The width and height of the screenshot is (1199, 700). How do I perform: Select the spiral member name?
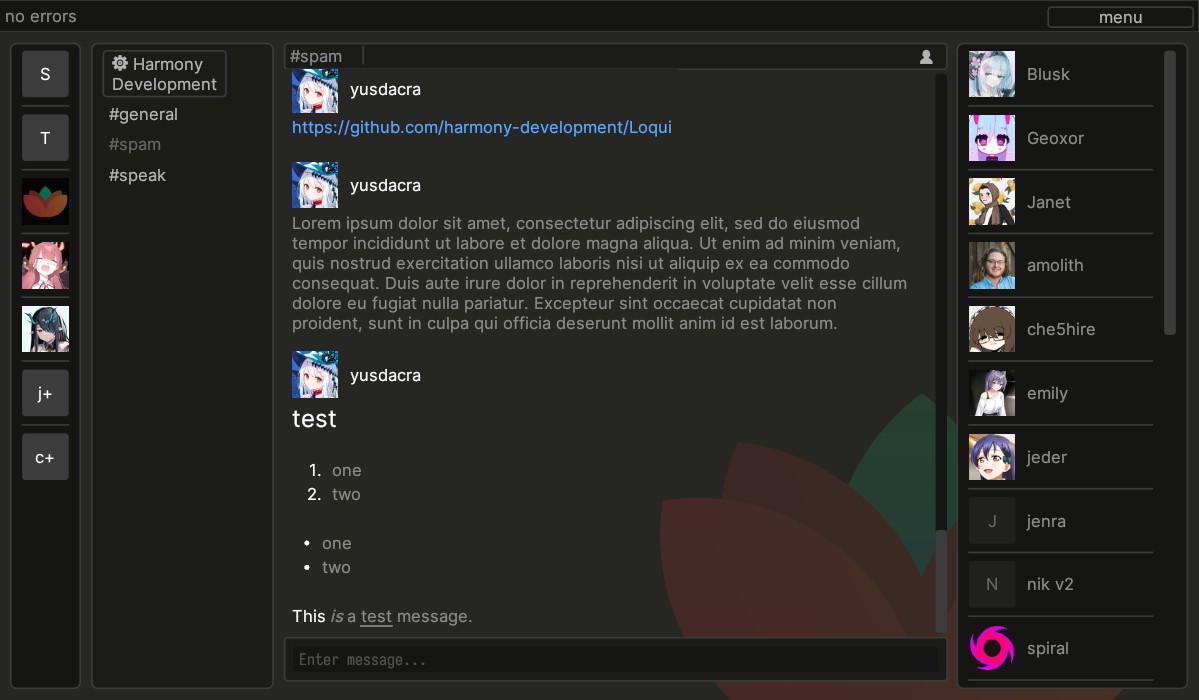1048,648
